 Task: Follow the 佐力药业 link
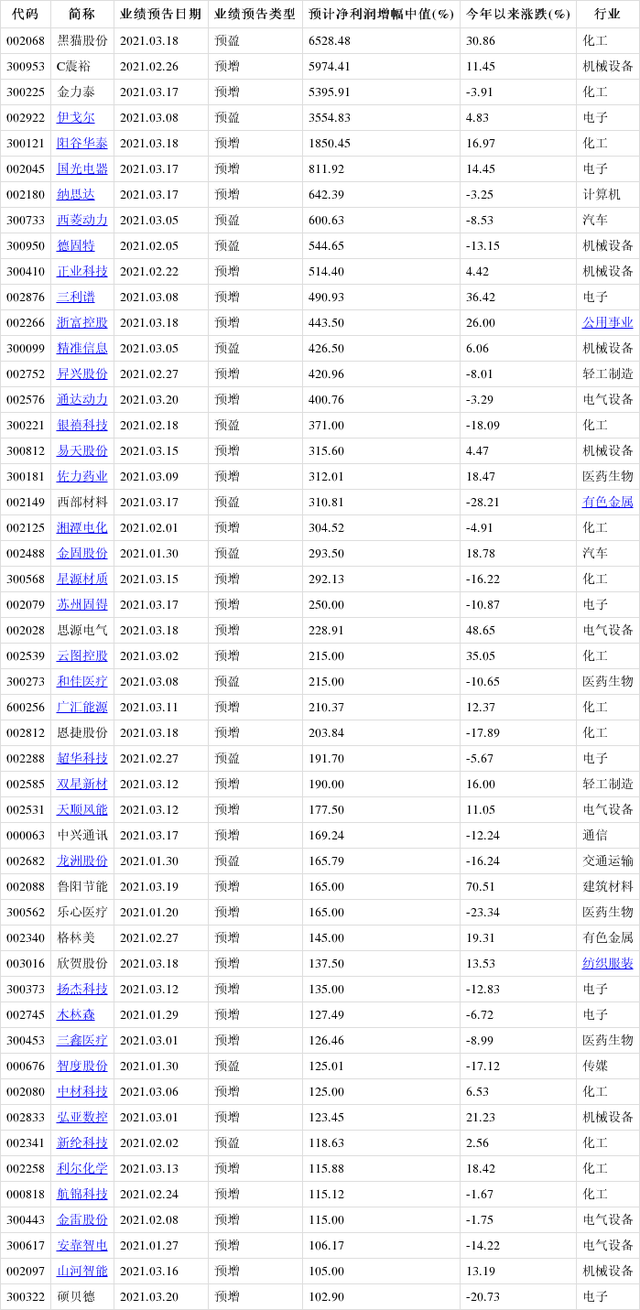pos(82,476)
